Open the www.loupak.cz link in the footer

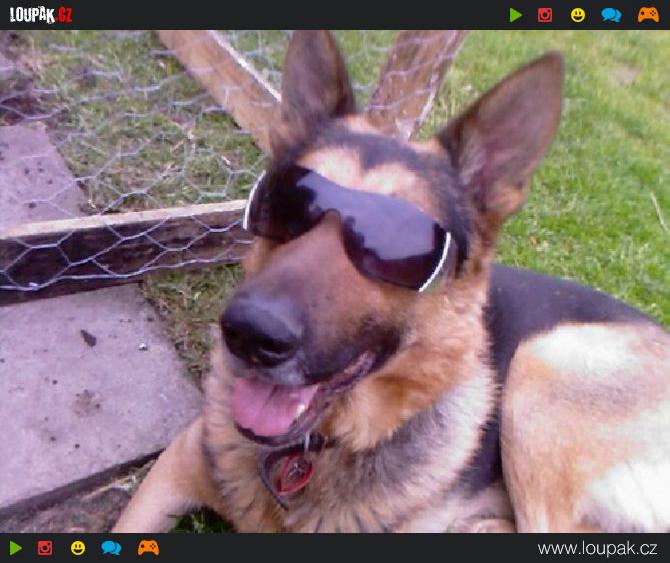[x=596, y=548]
